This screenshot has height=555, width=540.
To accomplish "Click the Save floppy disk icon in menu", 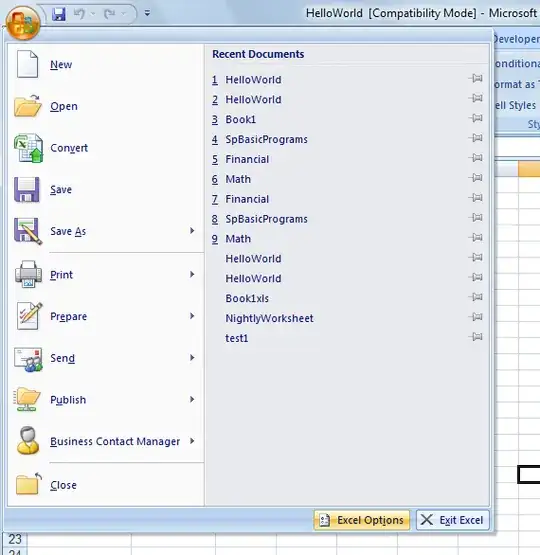I will pyautogui.click(x=27, y=189).
